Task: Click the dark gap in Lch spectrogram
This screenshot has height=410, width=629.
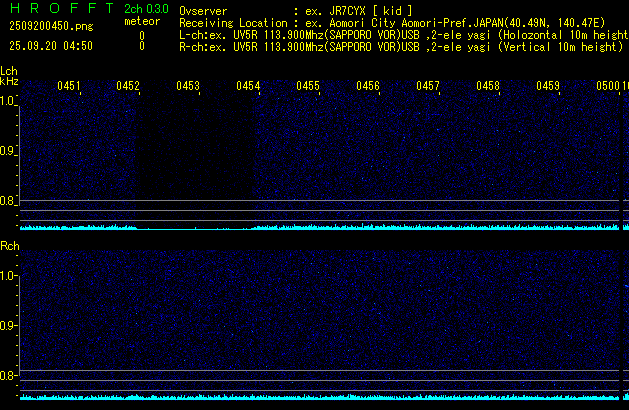Action: (x=195, y=150)
